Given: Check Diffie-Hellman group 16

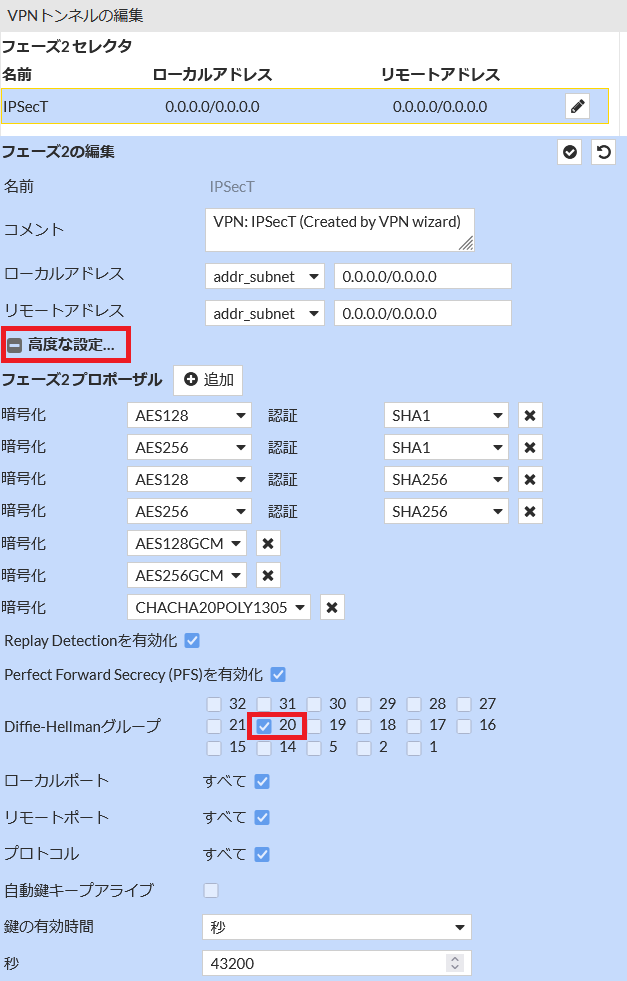Looking at the screenshot, I should pos(464,726).
